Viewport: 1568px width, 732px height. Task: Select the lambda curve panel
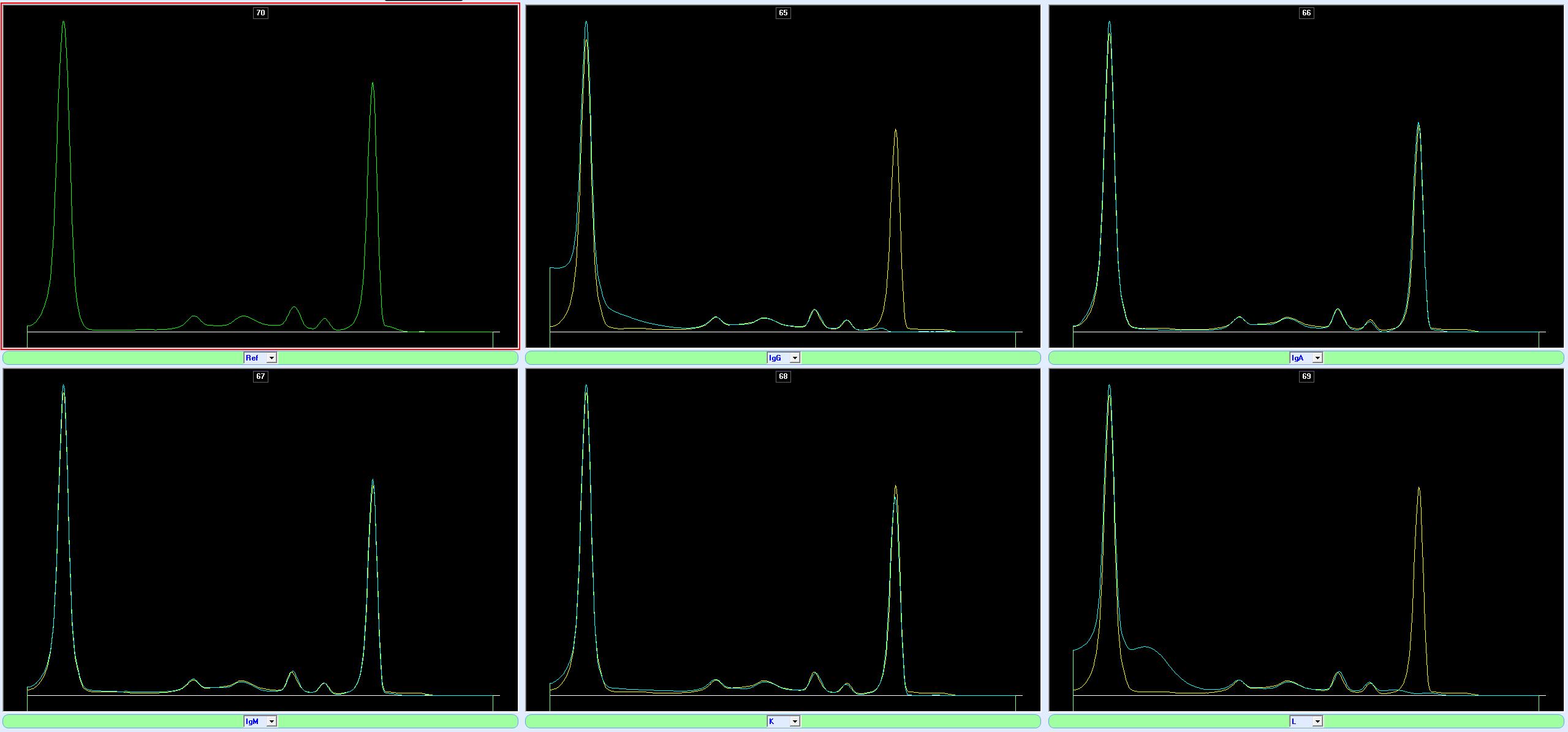click(1306, 539)
